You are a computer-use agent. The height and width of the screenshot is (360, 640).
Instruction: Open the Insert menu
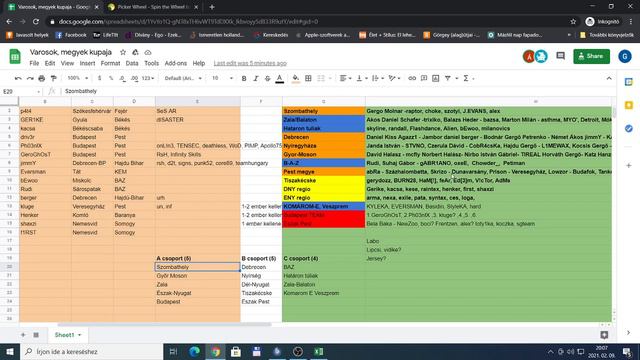[x=87, y=63]
